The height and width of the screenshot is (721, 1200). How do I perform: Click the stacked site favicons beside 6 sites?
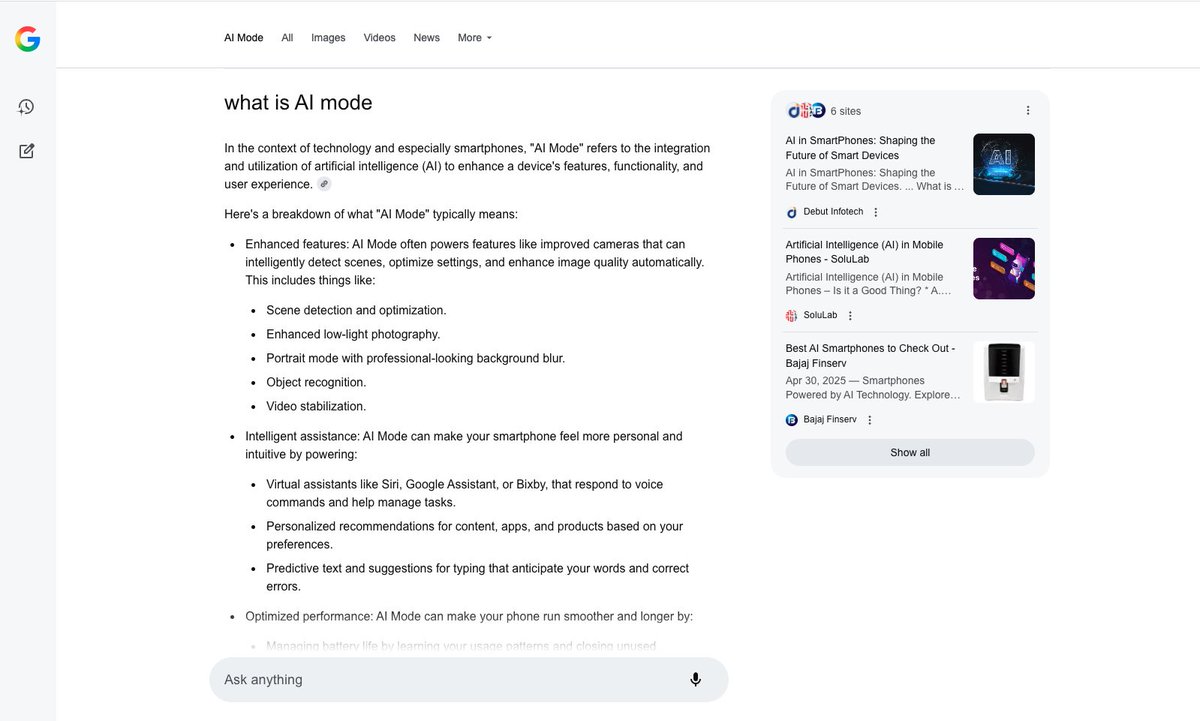click(806, 111)
